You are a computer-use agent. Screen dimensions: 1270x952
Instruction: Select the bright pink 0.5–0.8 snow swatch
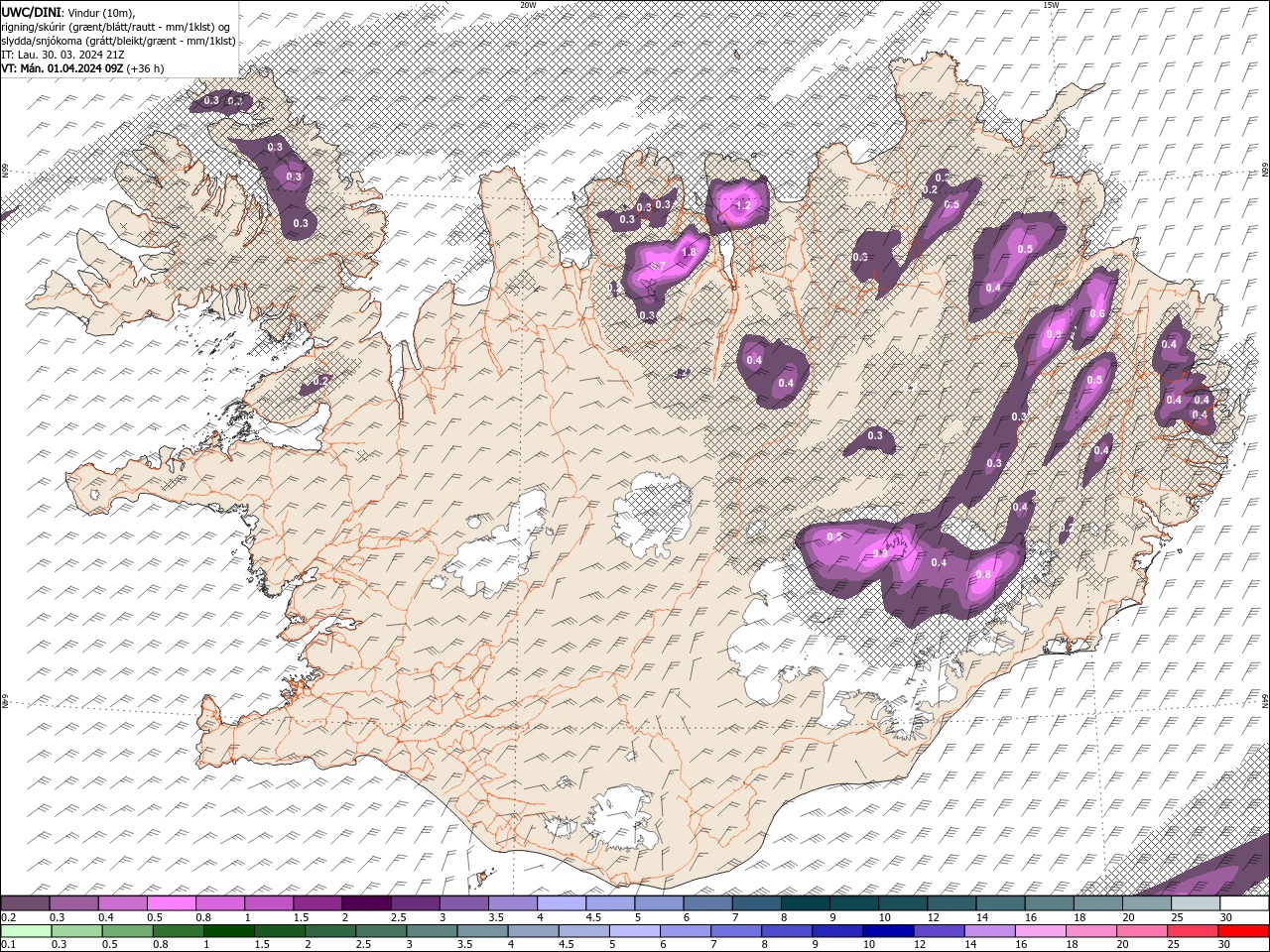(172, 902)
